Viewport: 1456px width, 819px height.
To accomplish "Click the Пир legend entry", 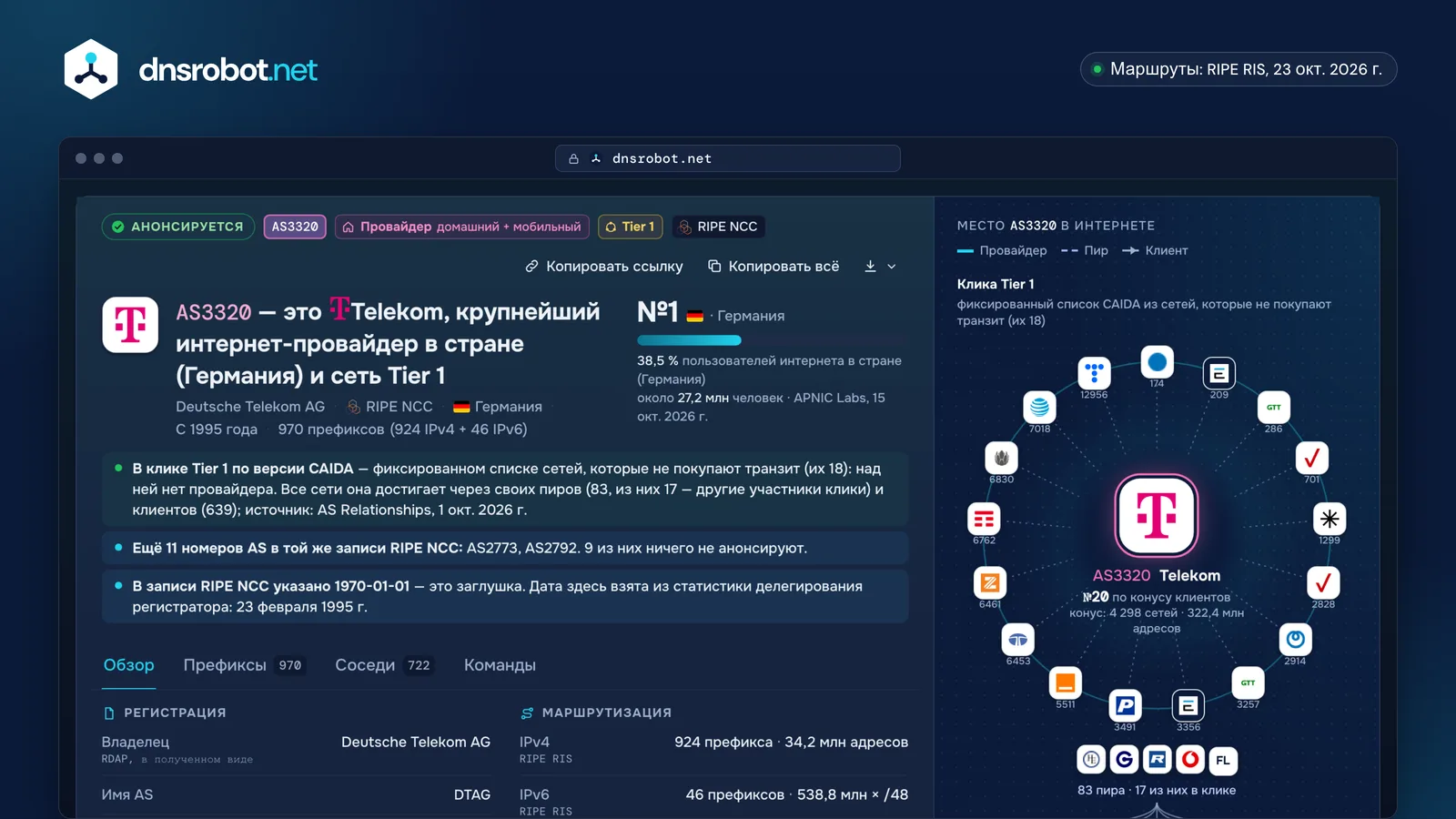I will tap(1085, 250).
